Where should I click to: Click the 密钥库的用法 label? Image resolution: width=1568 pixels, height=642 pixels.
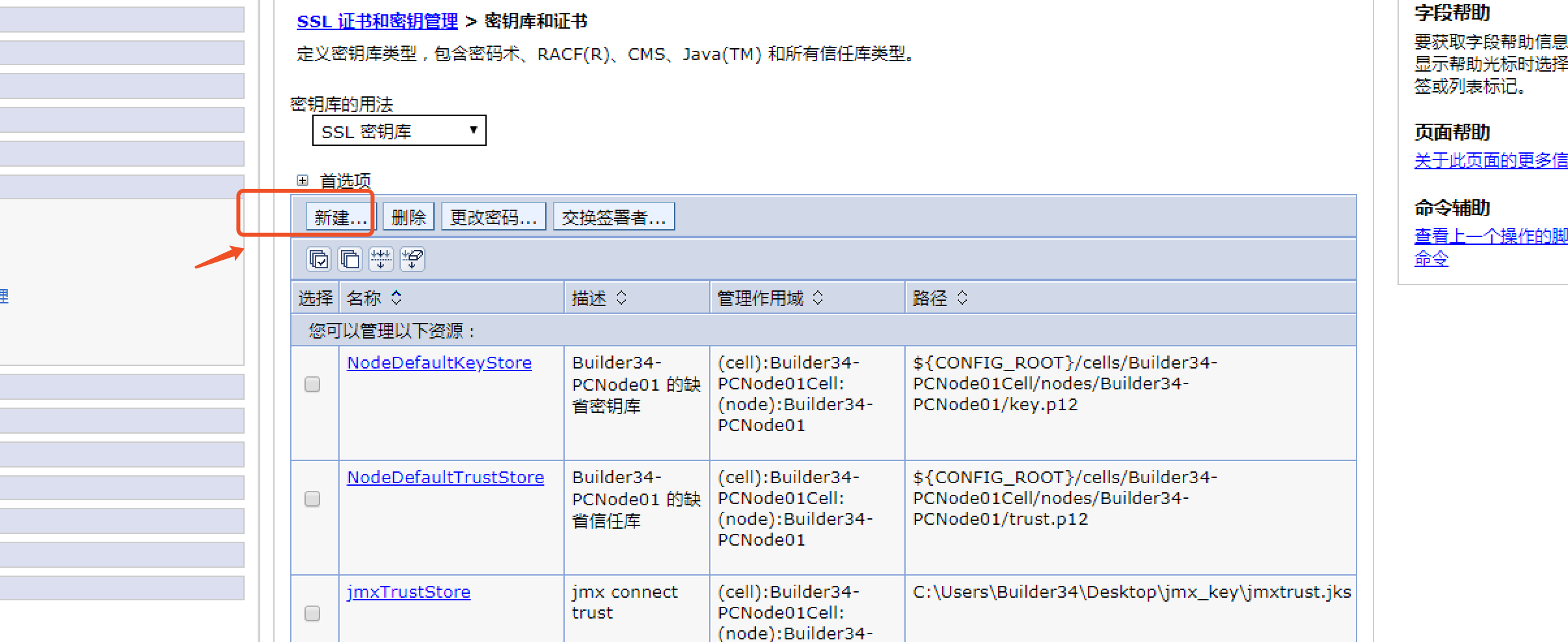coord(342,104)
